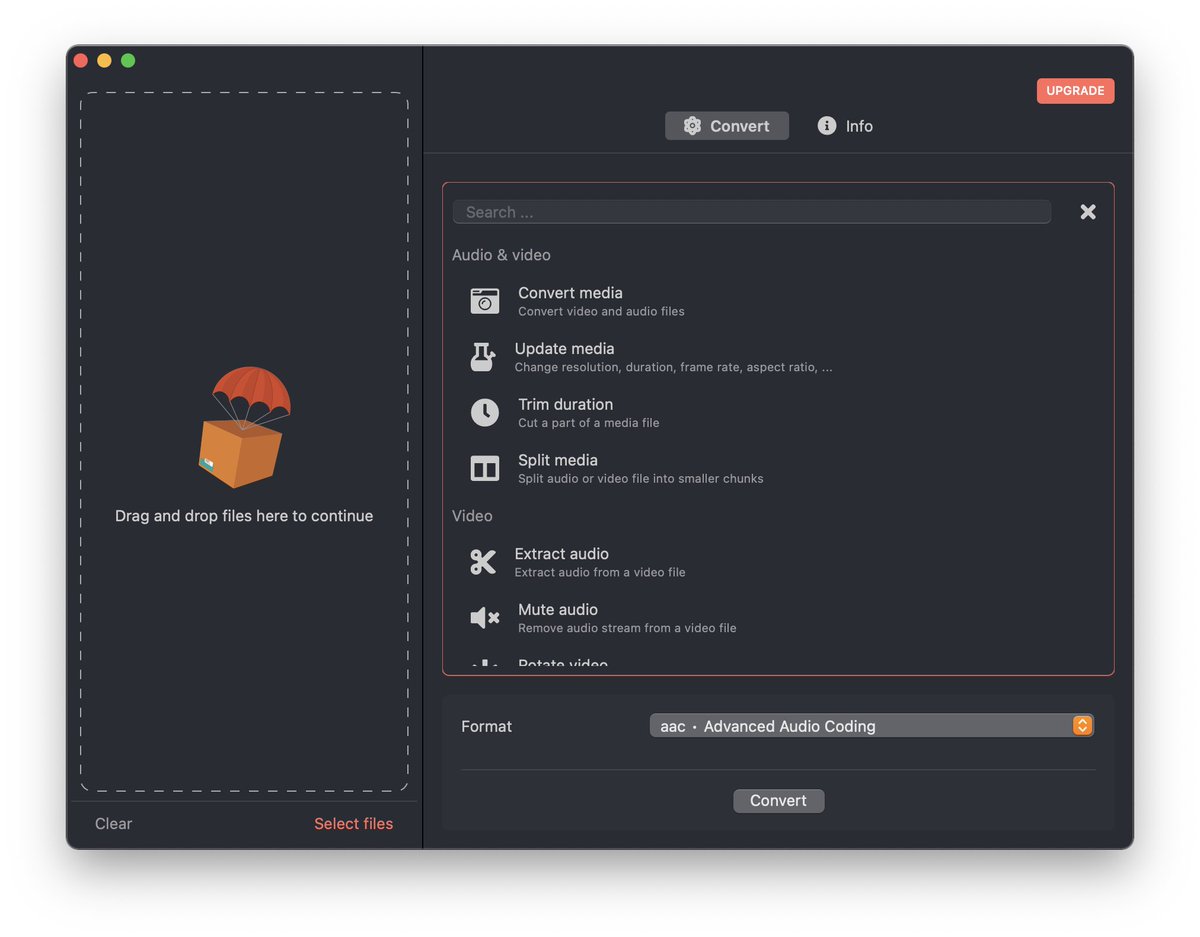Viewport: 1200px width, 937px height.
Task: Click Clear to remove files
Action: point(114,824)
